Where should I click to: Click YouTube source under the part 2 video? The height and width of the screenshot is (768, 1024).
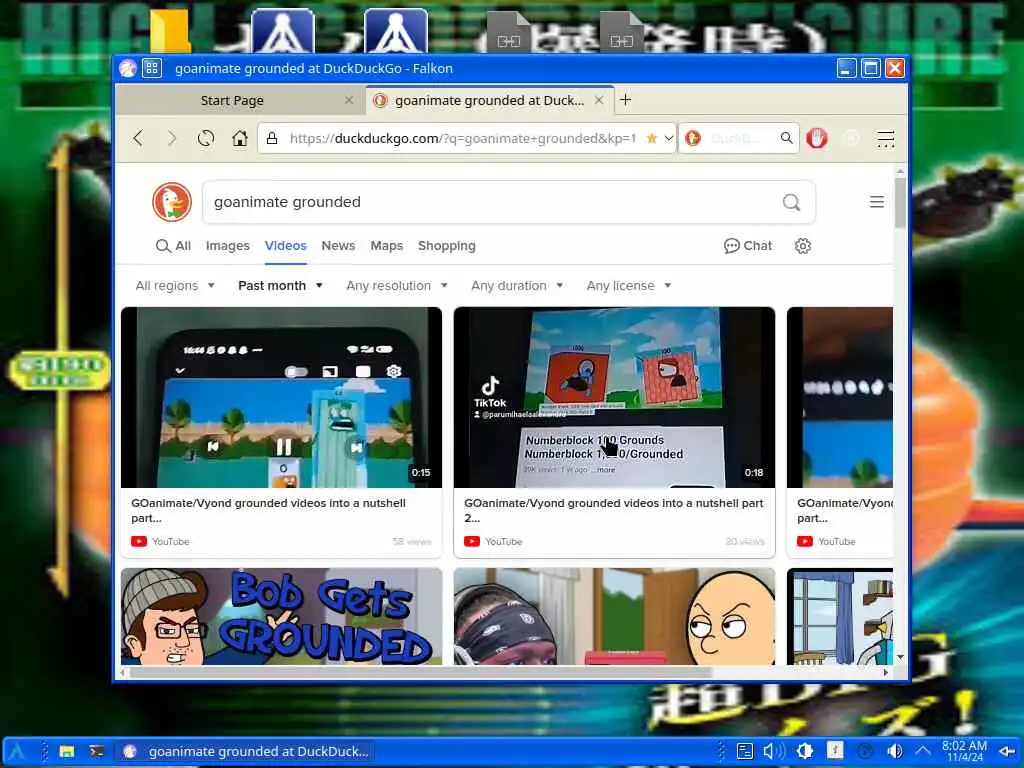click(494, 541)
